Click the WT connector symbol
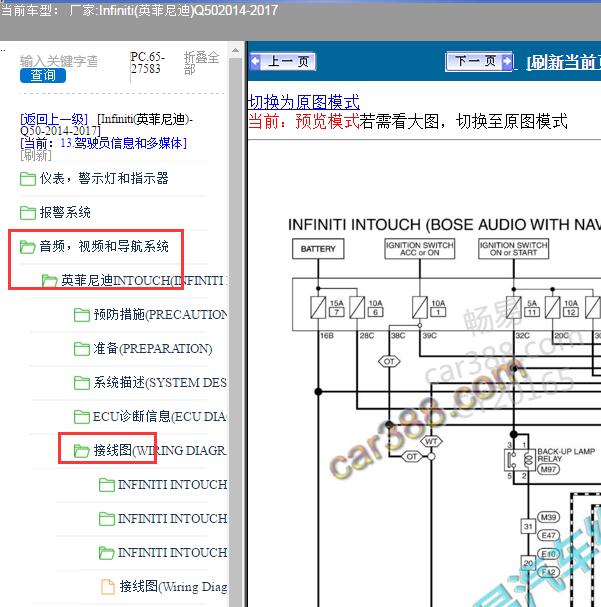Viewport: 601px width, 607px height. [x=431, y=441]
